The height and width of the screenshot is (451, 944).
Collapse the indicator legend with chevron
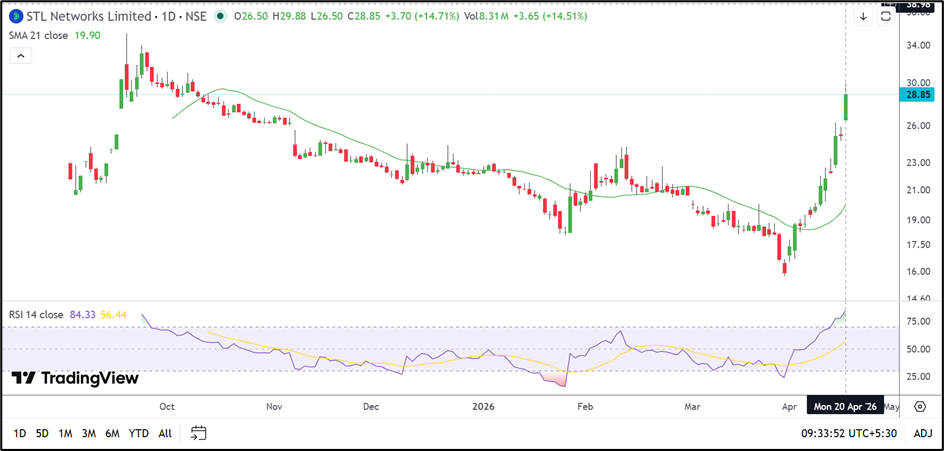click(20, 59)
